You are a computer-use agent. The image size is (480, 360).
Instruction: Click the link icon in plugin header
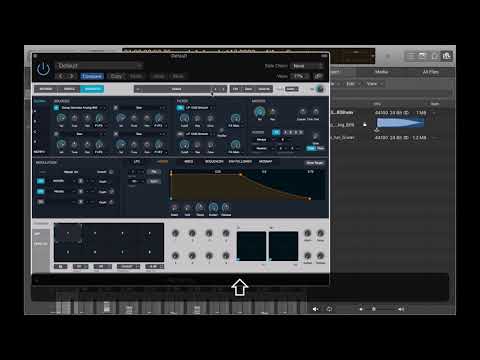[319, 76]
